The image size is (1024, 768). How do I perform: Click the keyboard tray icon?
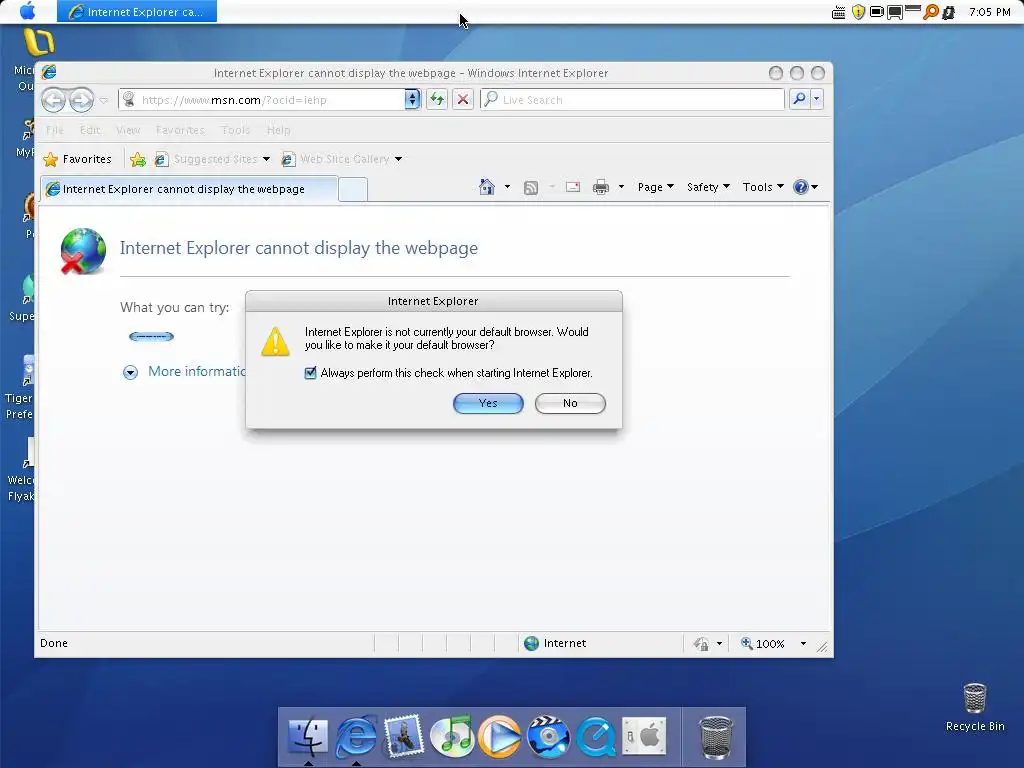839,12
